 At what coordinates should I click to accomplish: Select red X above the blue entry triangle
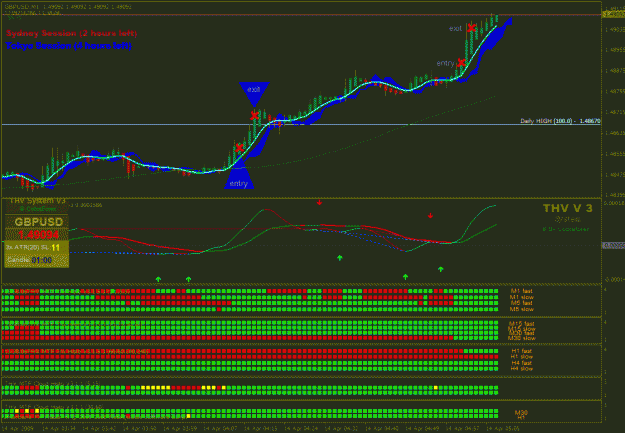coord(239,148)
